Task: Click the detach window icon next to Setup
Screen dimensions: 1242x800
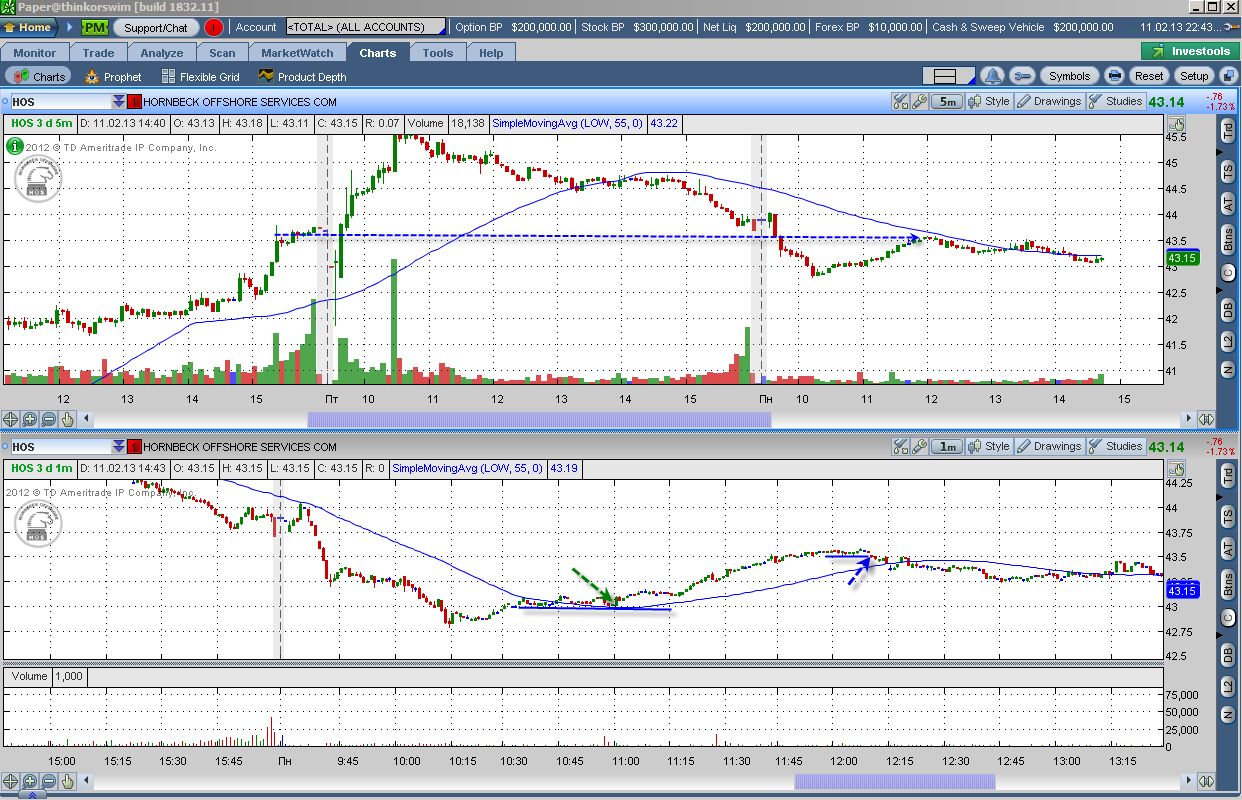Action: tap(1227, 76)
